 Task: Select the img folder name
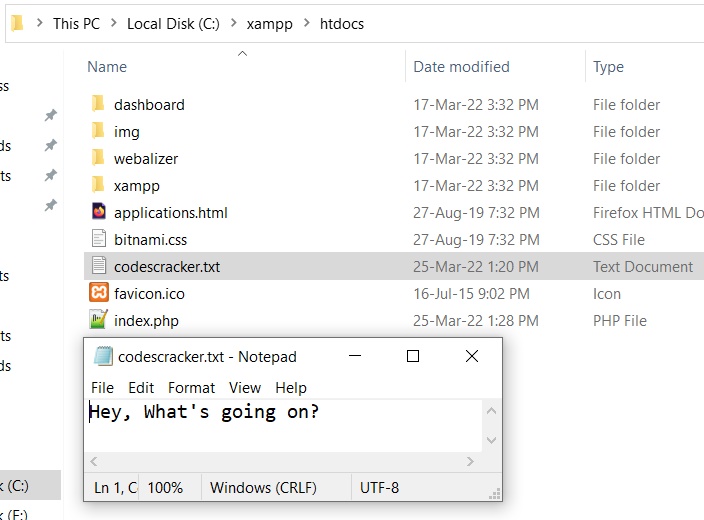tap(127, 132)
